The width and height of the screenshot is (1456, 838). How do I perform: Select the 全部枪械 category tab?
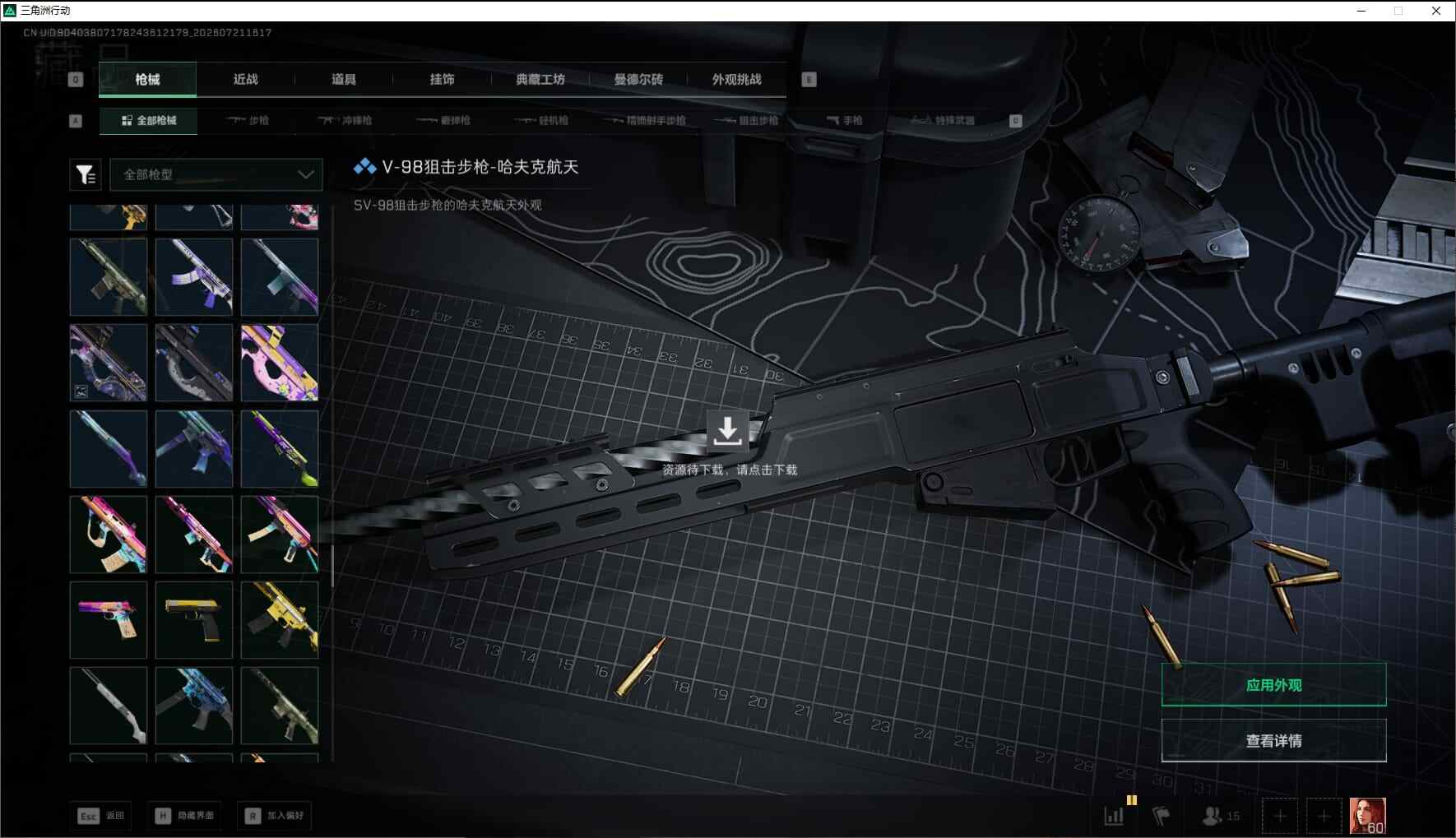(148, 121)
